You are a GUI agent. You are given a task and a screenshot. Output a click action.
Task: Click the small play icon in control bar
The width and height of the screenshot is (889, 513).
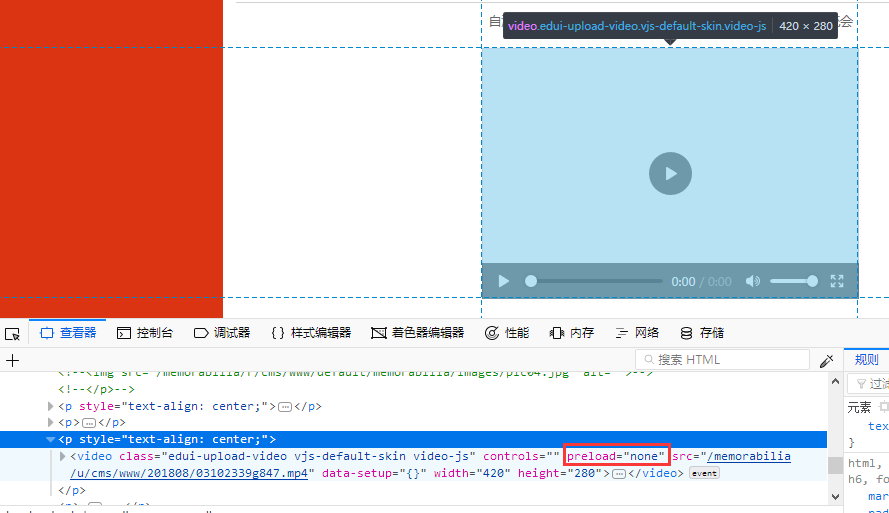tap(503, 281)
